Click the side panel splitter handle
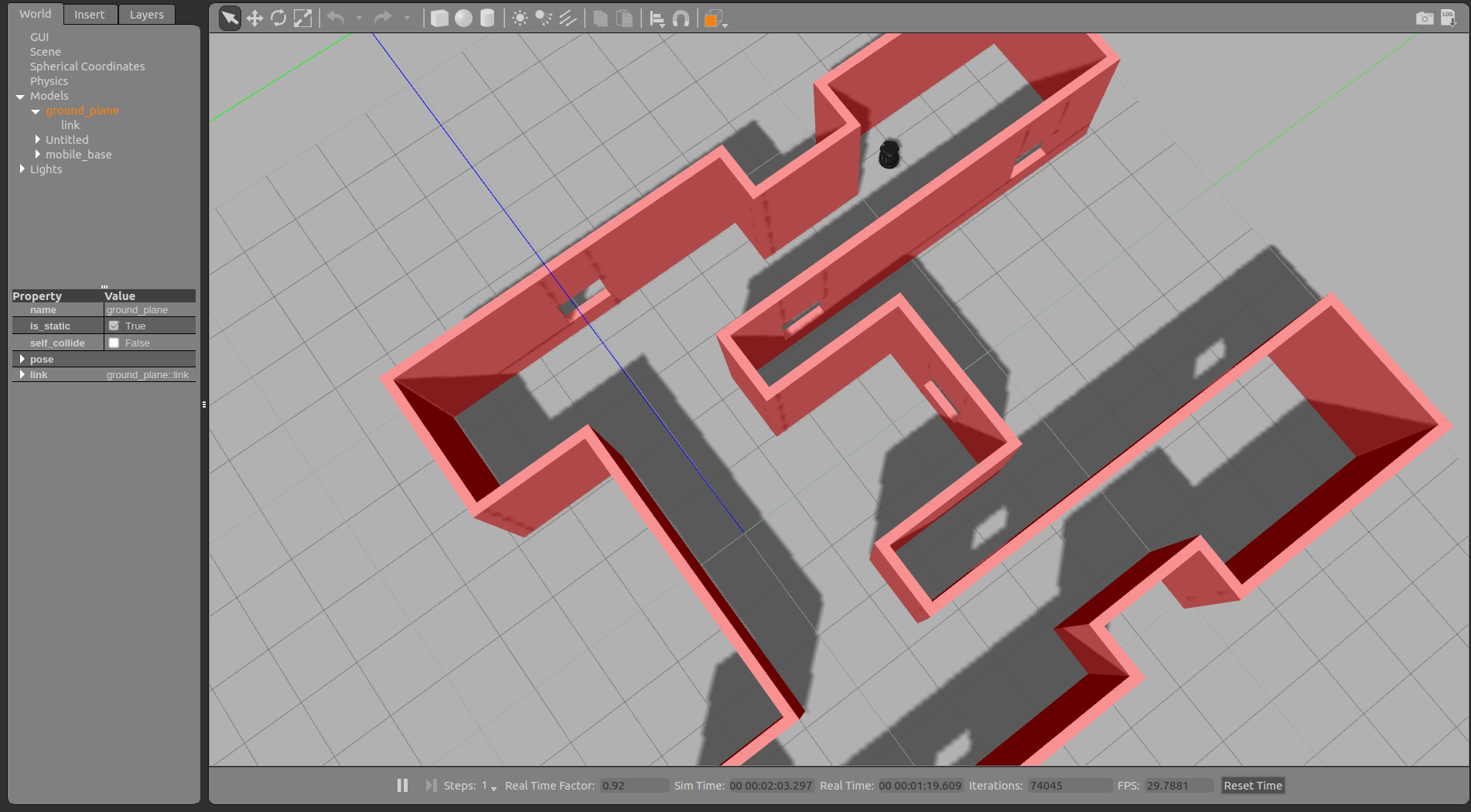The width and height of the screenshot is (1471, 812). pyautogui.click(x=204, y=404)
